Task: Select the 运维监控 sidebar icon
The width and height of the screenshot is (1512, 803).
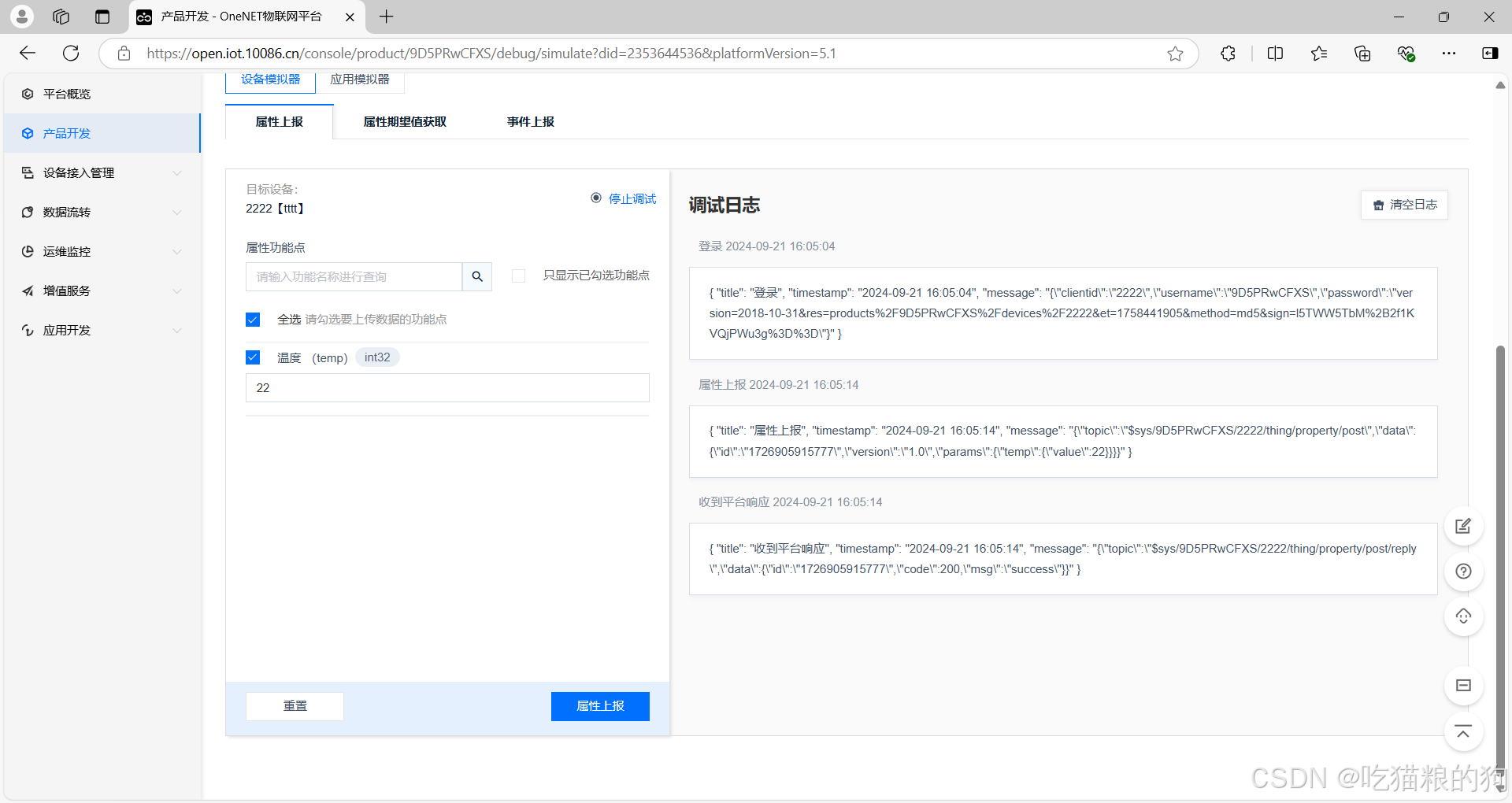Action: click(28, 251)
